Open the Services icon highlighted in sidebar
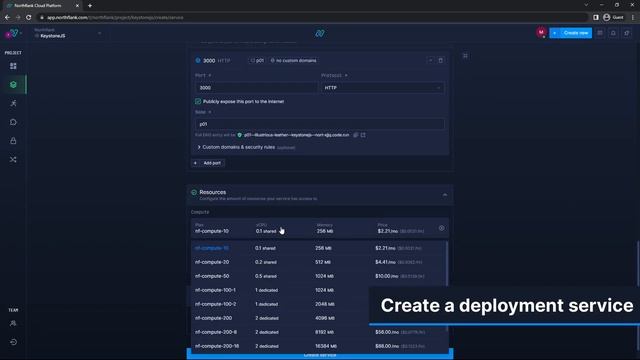The image size is (640, 360). click(13, 84)
